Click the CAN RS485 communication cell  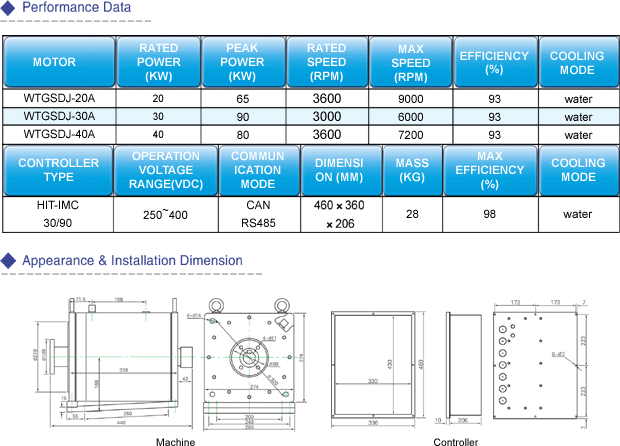click(258, 213)
